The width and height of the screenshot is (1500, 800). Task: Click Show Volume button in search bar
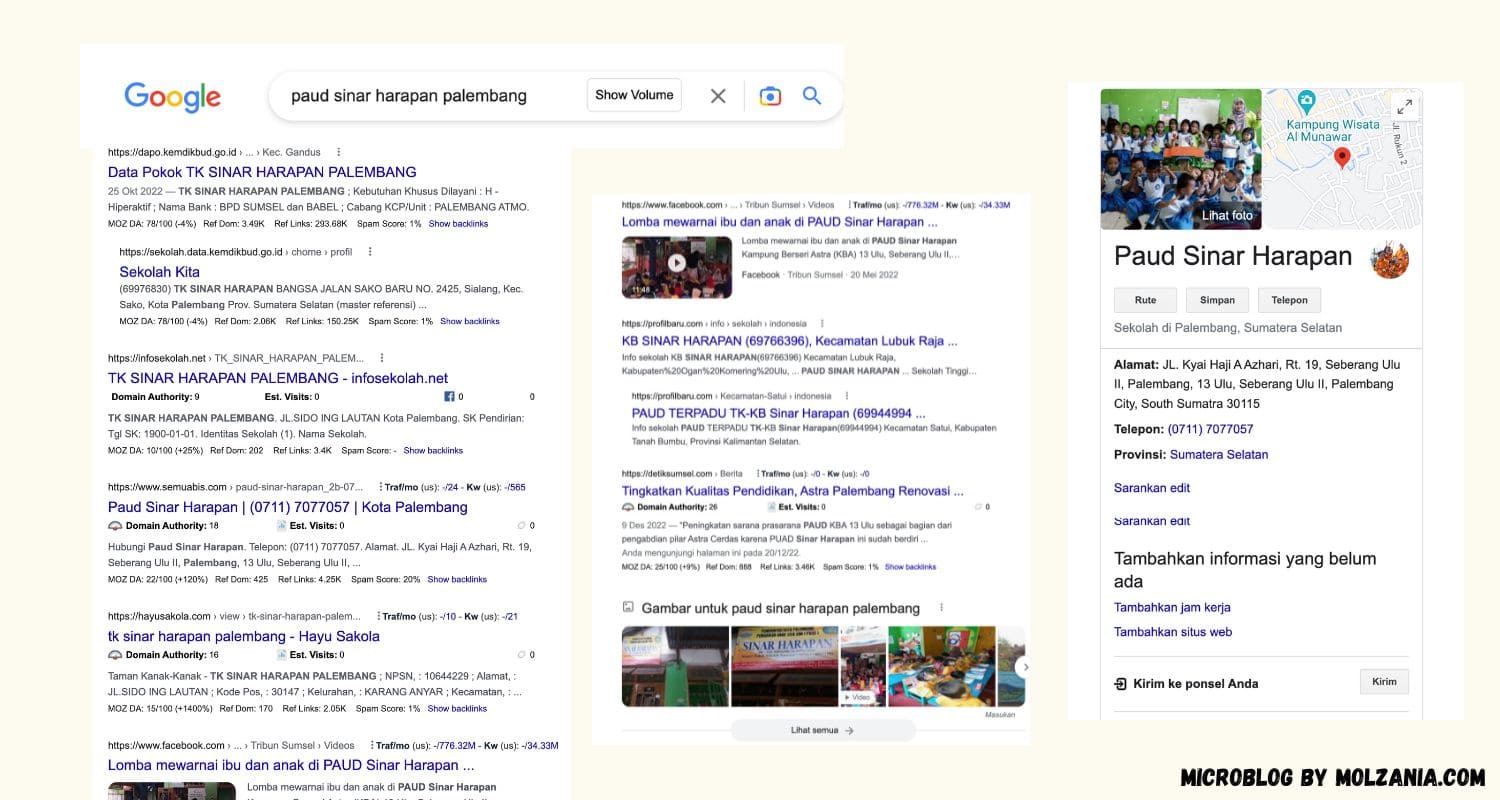[634, 95]
